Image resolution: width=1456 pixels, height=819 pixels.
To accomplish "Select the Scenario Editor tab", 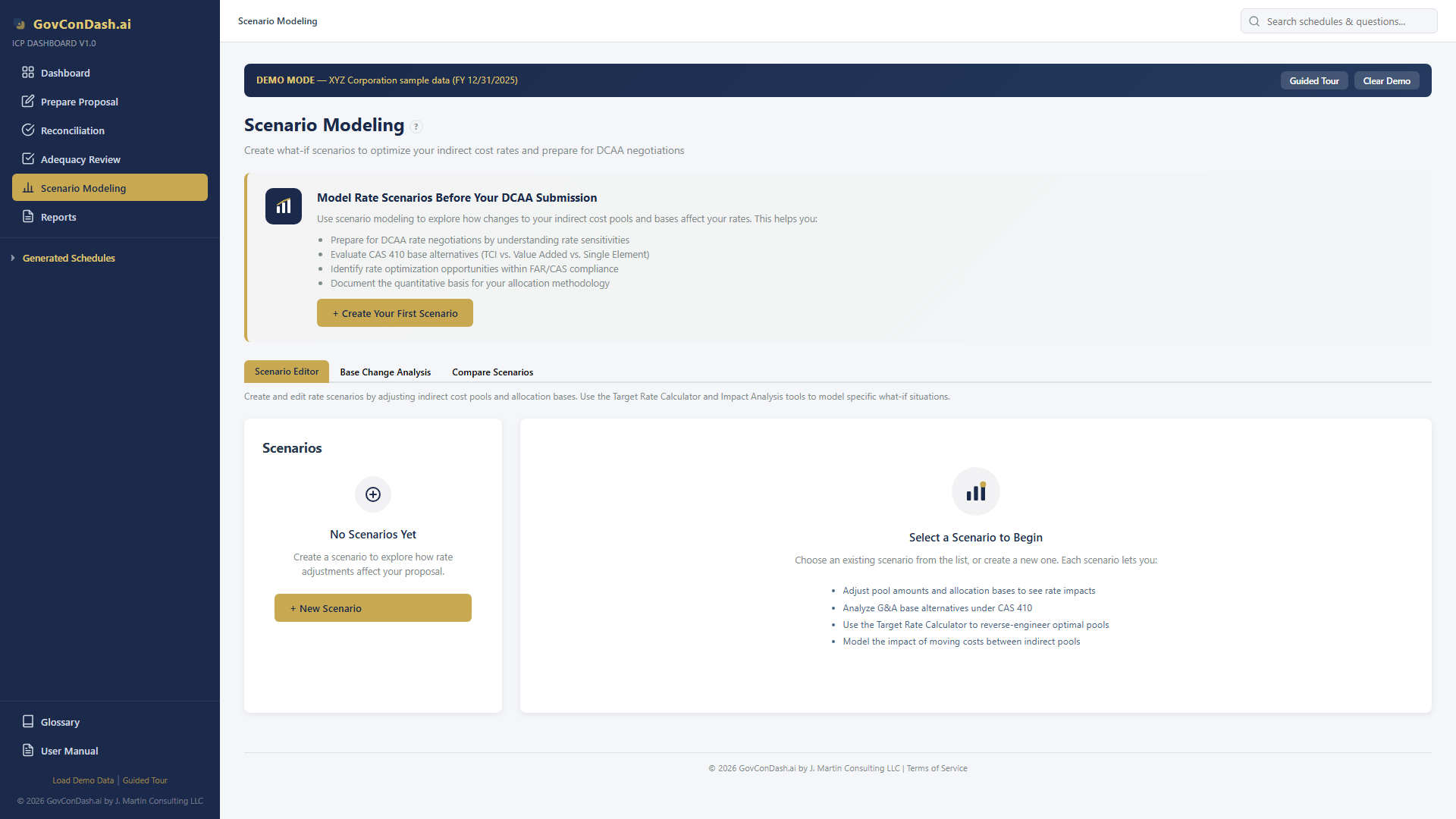I will pyautogui.click(x=287, y=372).
